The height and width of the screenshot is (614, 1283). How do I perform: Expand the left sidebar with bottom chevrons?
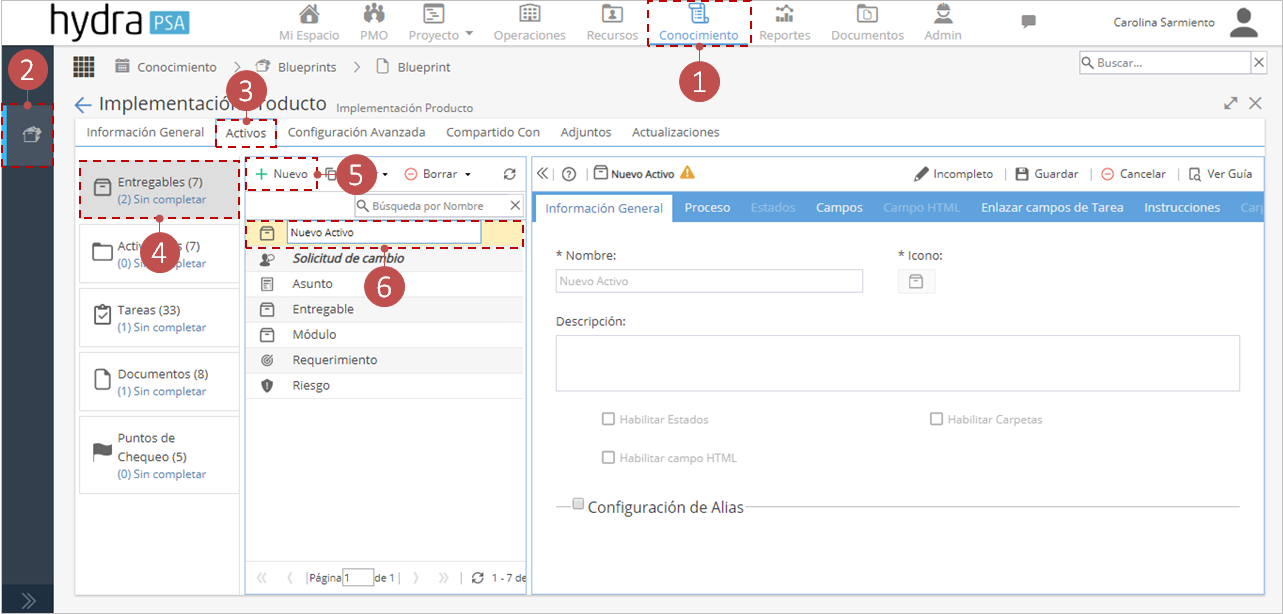point(28,601)
